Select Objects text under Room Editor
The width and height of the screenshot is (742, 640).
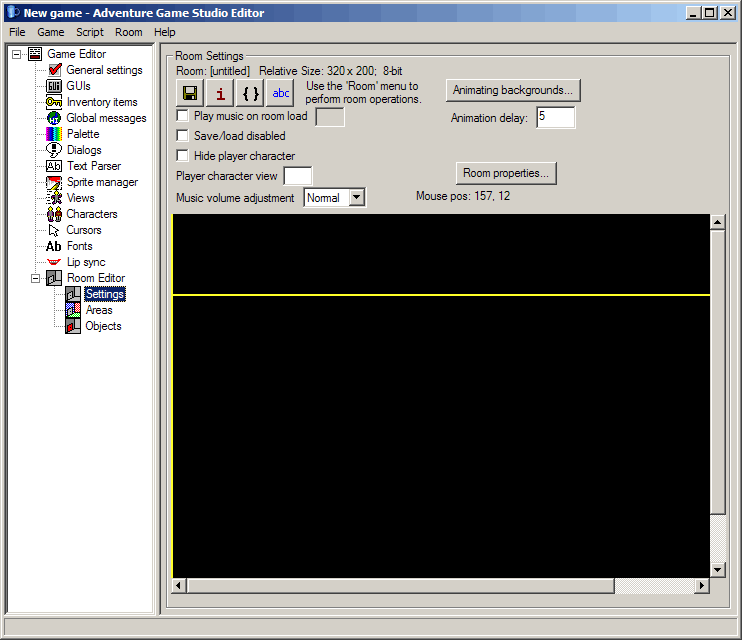[103, 326]
